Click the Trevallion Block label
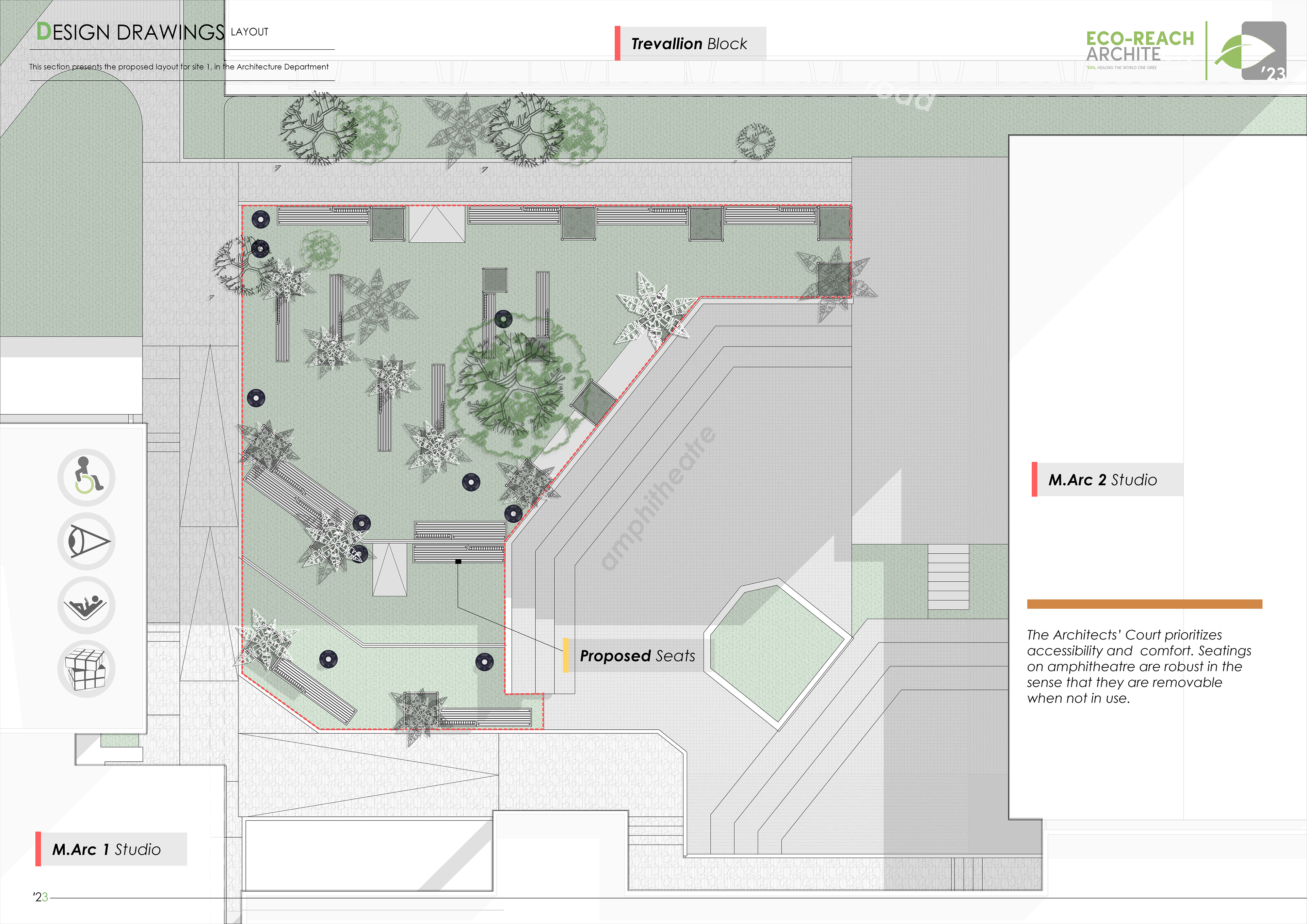This screenshot has height=924, width=1307. (x=689, y=44)
